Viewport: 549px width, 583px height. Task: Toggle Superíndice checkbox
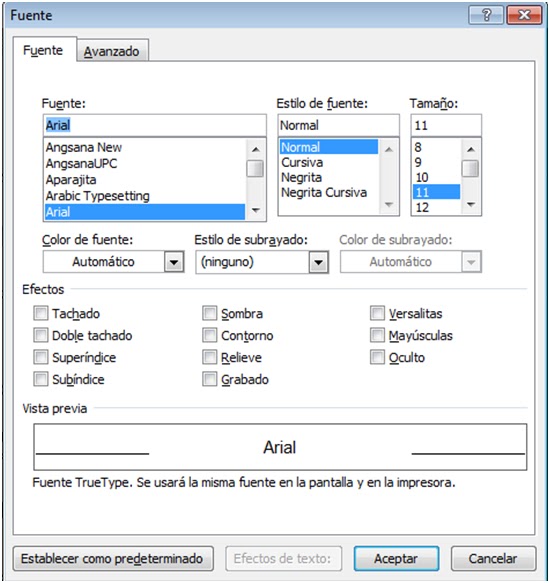[41, 357]
